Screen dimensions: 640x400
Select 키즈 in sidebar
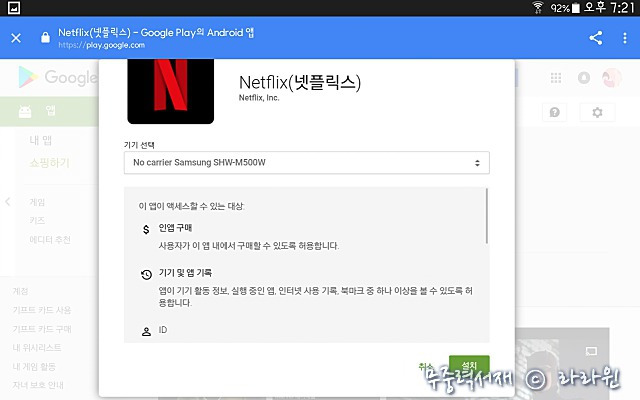(37, 220)
